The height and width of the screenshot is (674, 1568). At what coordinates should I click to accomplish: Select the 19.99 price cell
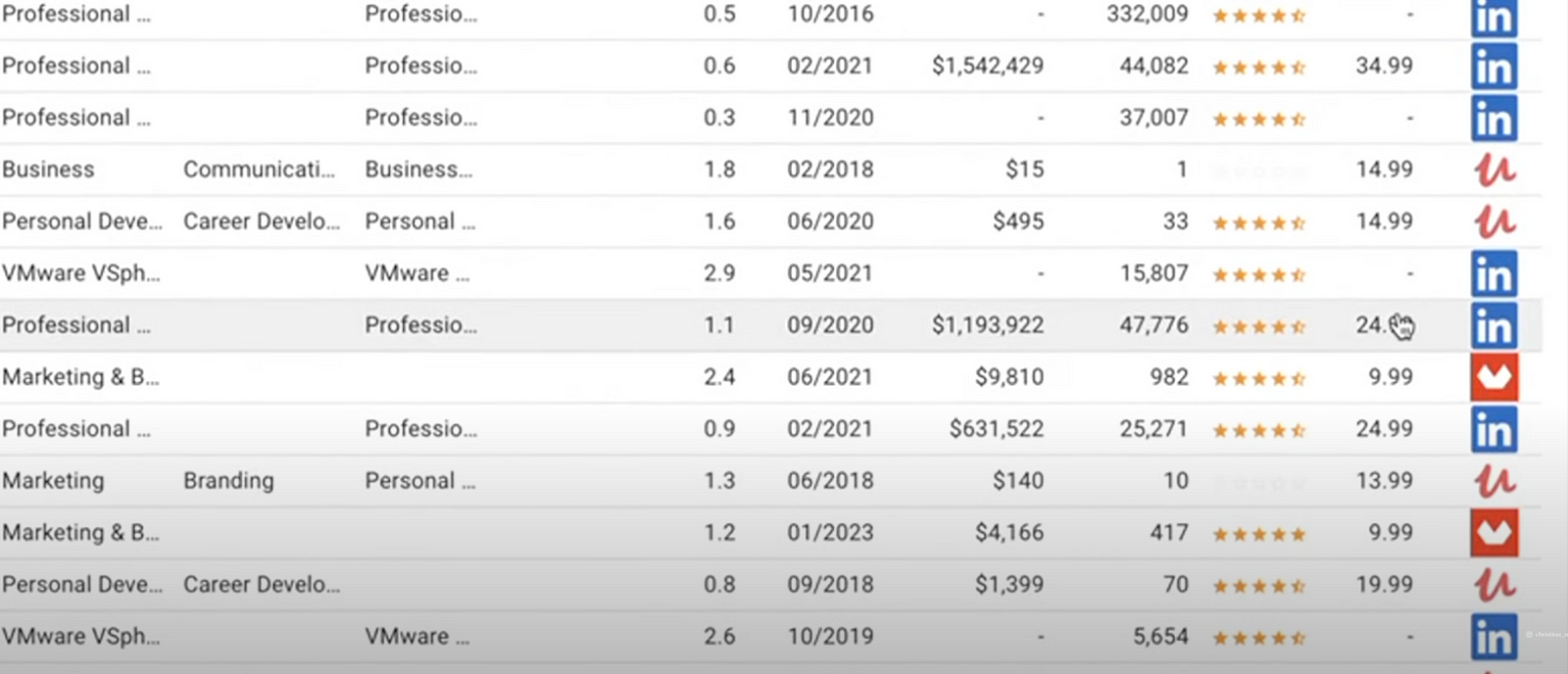[1384, 585]
